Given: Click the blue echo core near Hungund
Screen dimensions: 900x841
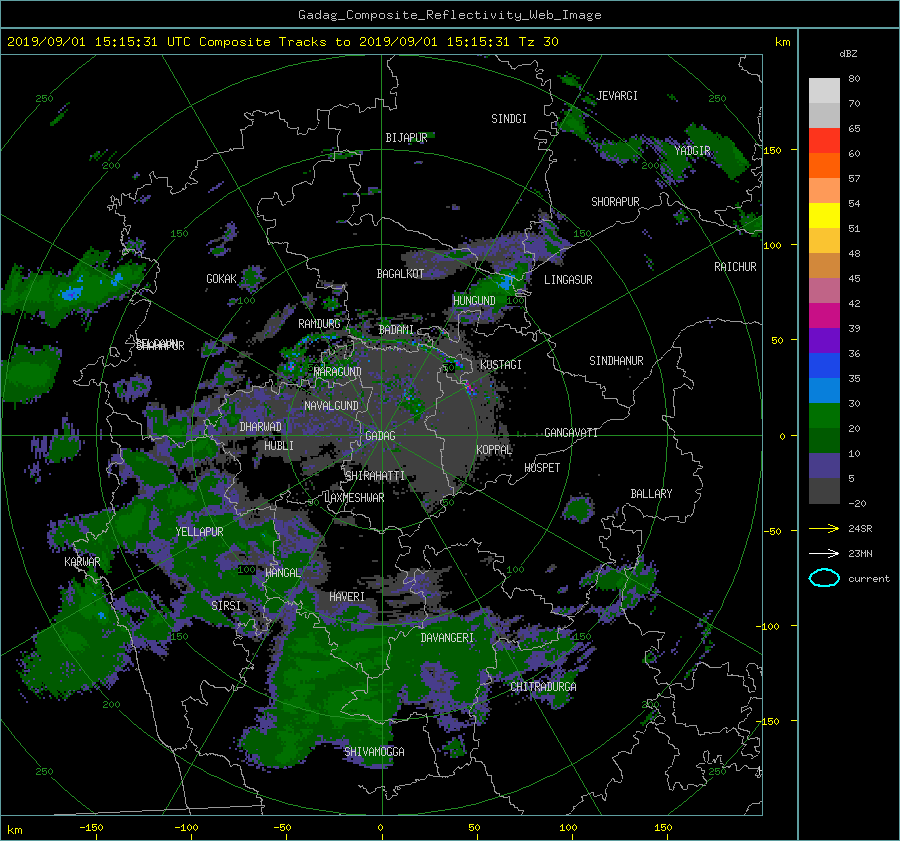Looking at the screenshot, I should click(506, 282).
